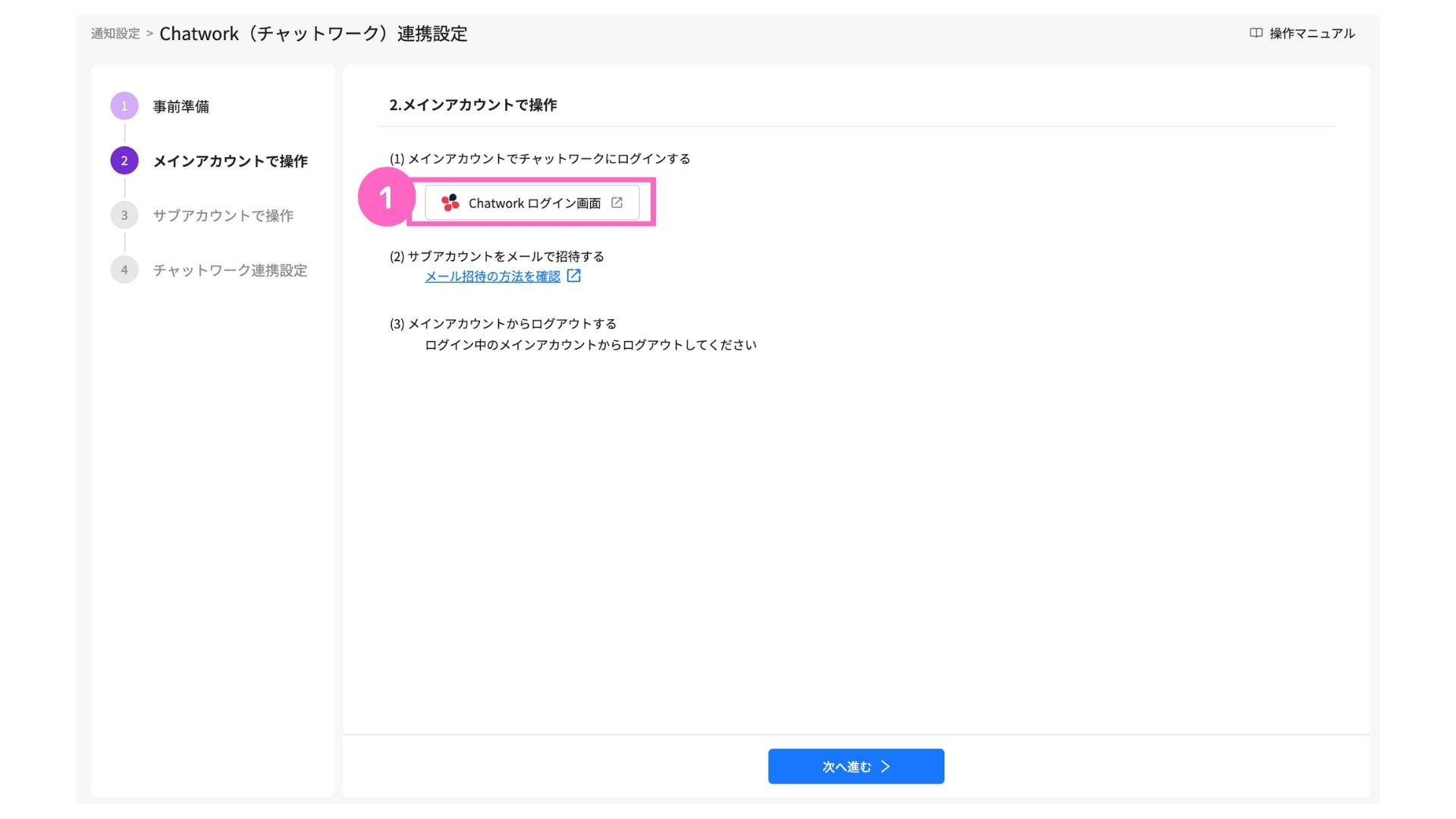Select step 1 circle 事前準備

(x=124, y=106)
